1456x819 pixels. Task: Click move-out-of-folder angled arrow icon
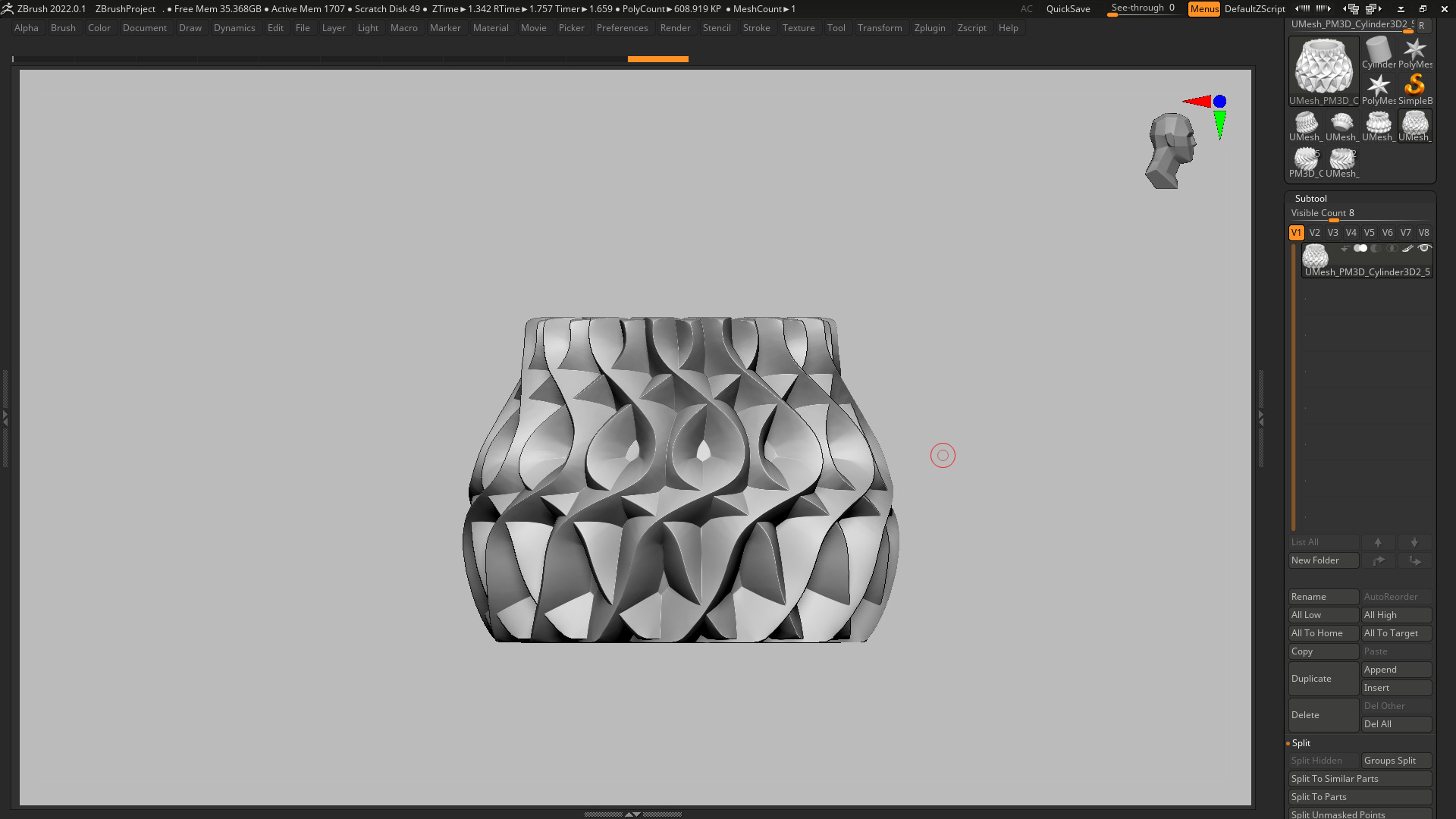point(1414,560)
